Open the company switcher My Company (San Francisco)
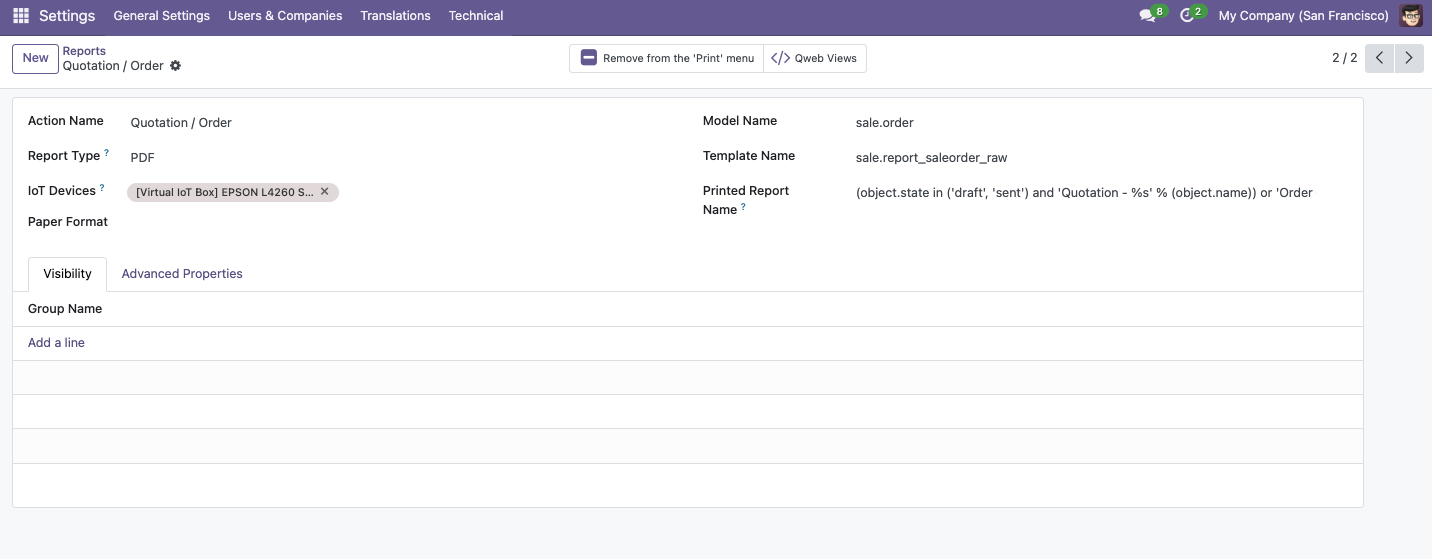1432x559 pixels. point(1304,16)
